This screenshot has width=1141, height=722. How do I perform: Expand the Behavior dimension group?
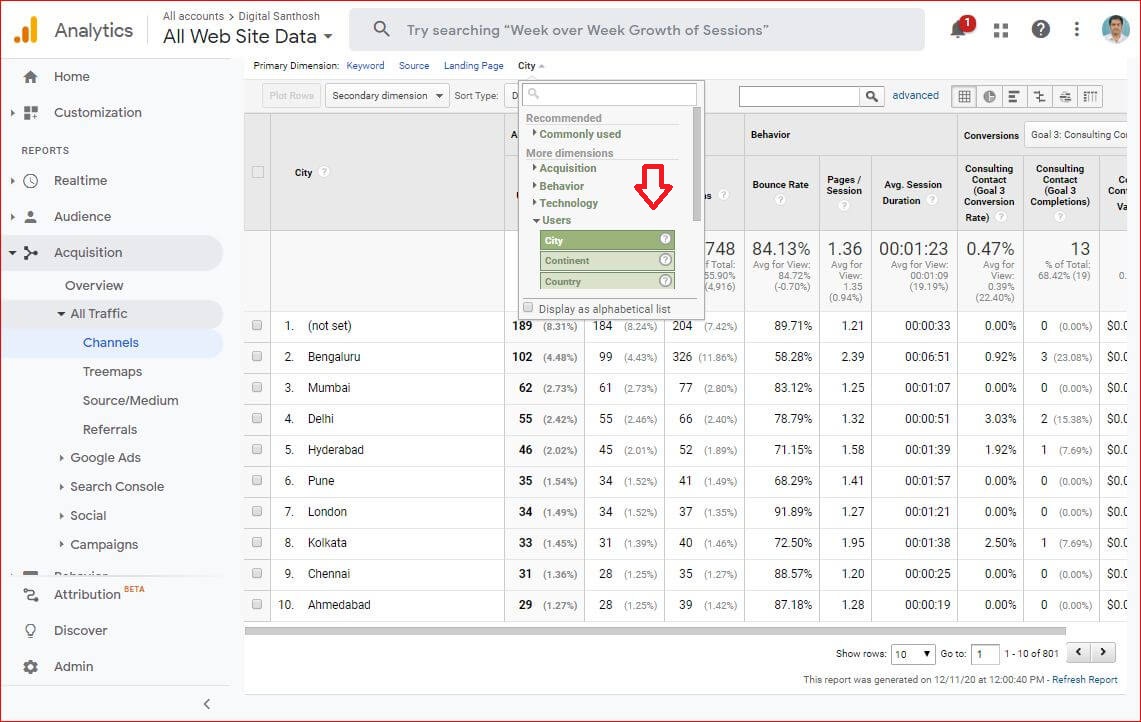pyautogui.click(x=561, y=186)
